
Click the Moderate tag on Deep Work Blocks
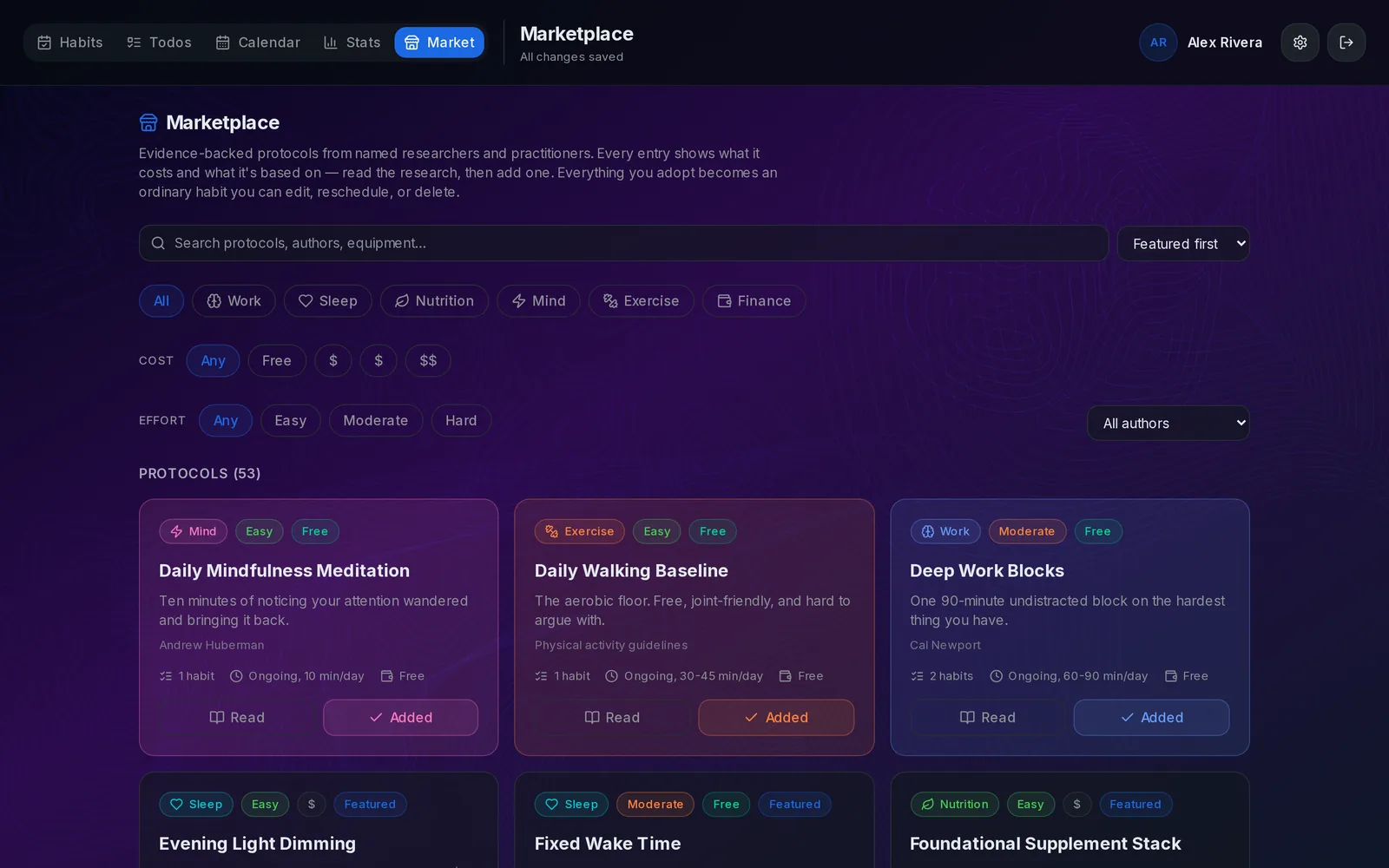pyautogui.click(x=1027, y=531)
